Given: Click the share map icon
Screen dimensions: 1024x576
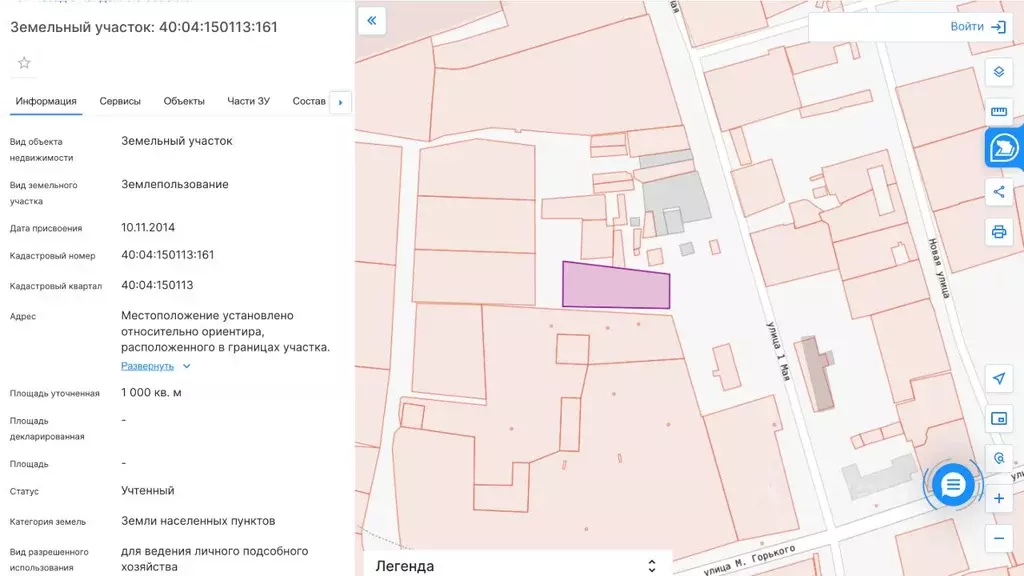Looking at the screenshot, I should coord(998,192).
